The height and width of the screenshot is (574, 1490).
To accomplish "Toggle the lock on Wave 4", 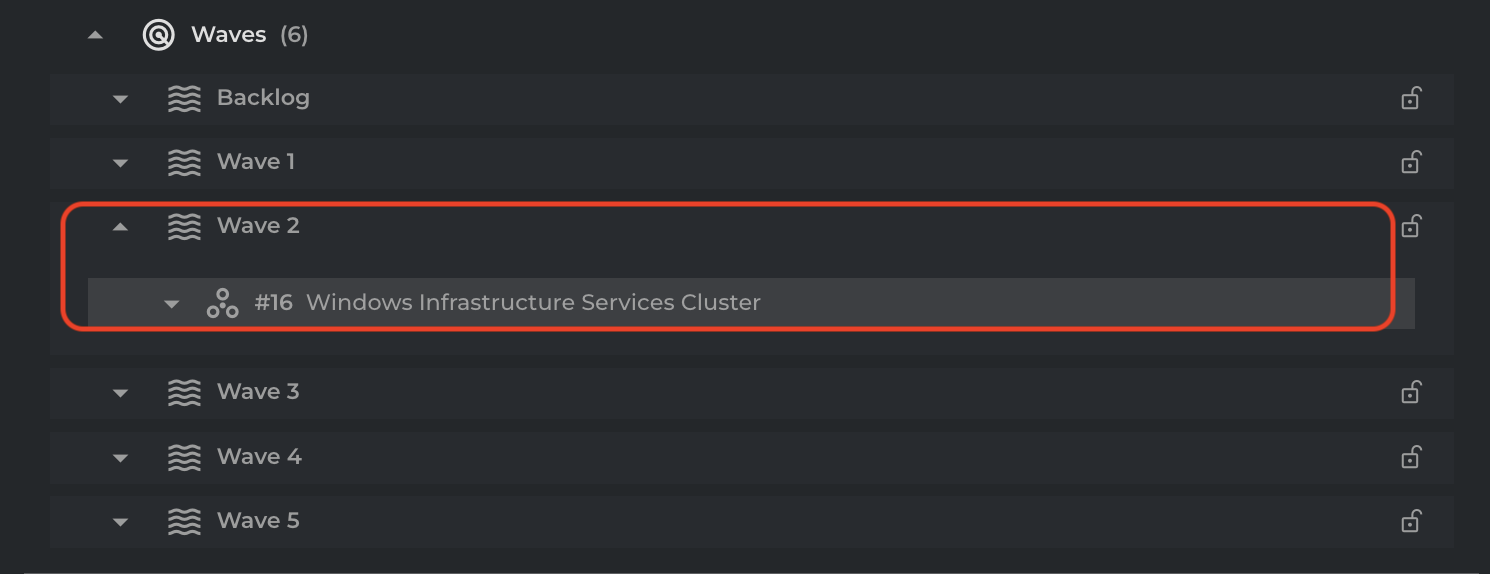I will pyautogui.click(x=1410, y=457).
